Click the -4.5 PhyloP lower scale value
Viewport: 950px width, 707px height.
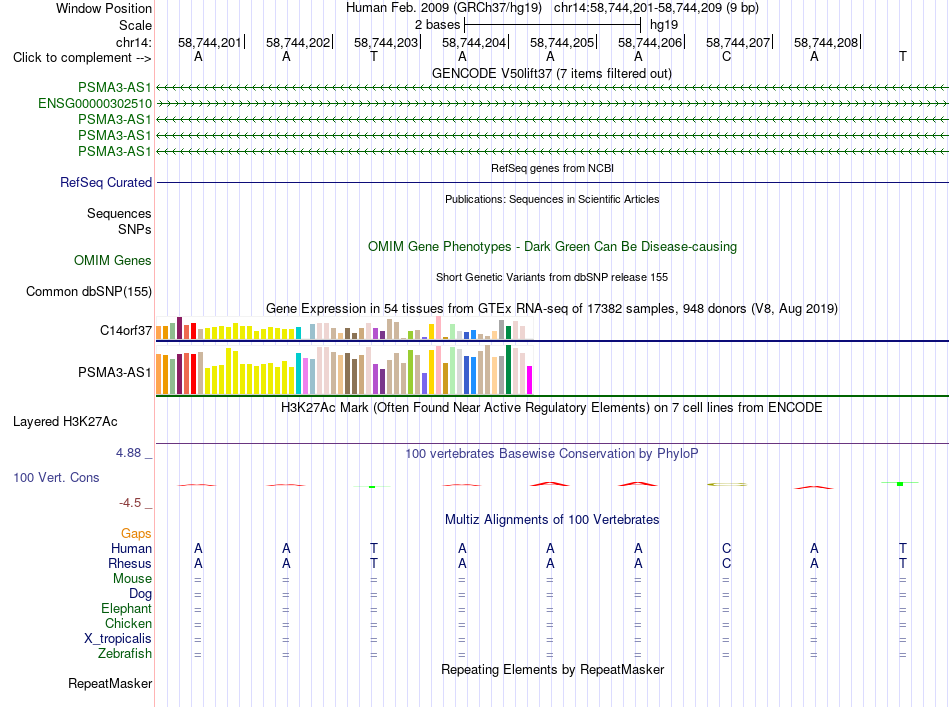130,503
